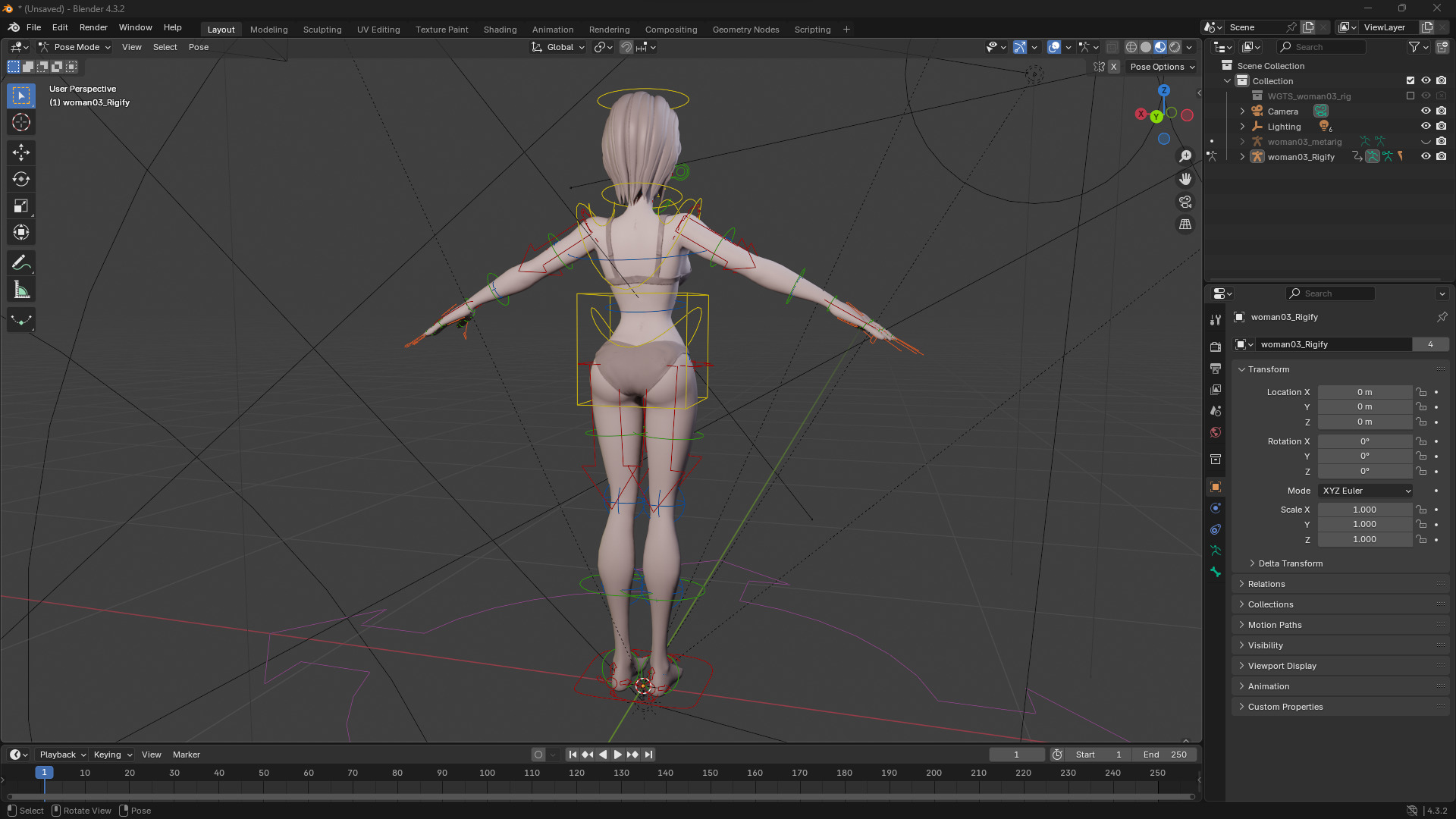Image resolution: width=1456 pixels, height=819 pixels.
Task: Click the Scale X value field
Action: tap(1364, 510)
